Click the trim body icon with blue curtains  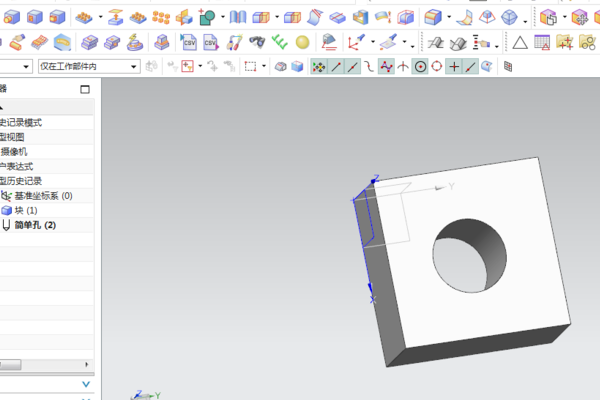pos(238,18)
